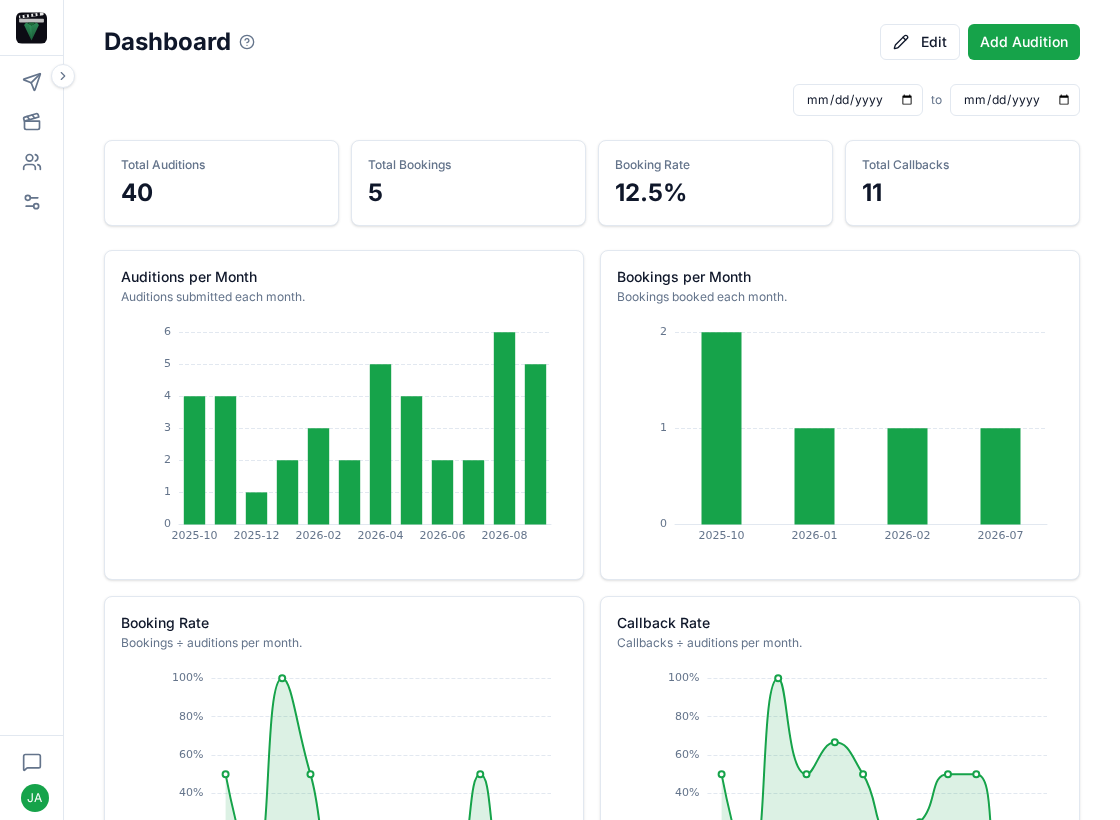The image size is (1120, 820).
Task: Click the Bookings per Month heading
Action: [684, 277]
